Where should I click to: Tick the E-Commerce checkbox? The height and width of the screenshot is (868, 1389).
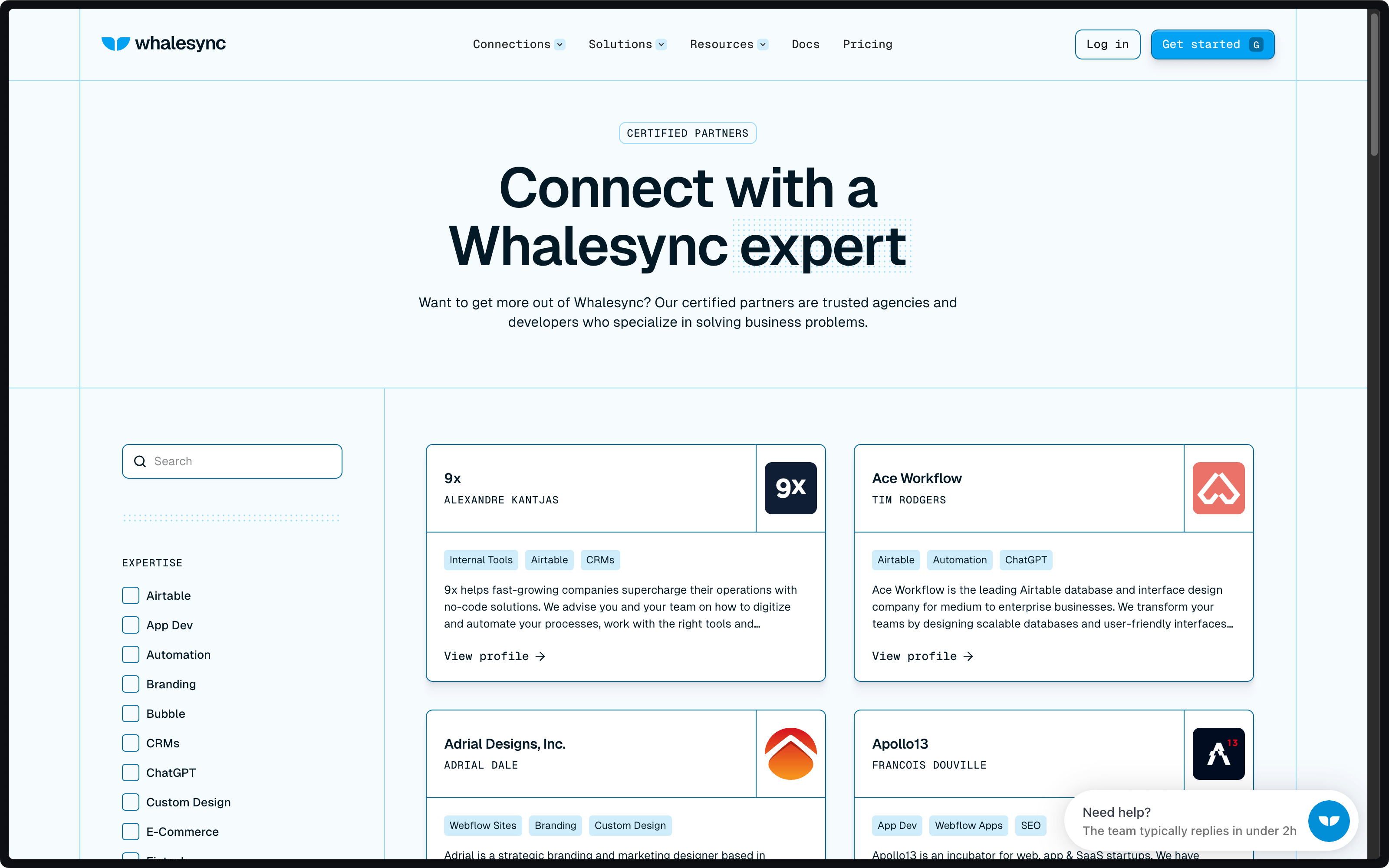pyautogui.click(x=130, y=832)
